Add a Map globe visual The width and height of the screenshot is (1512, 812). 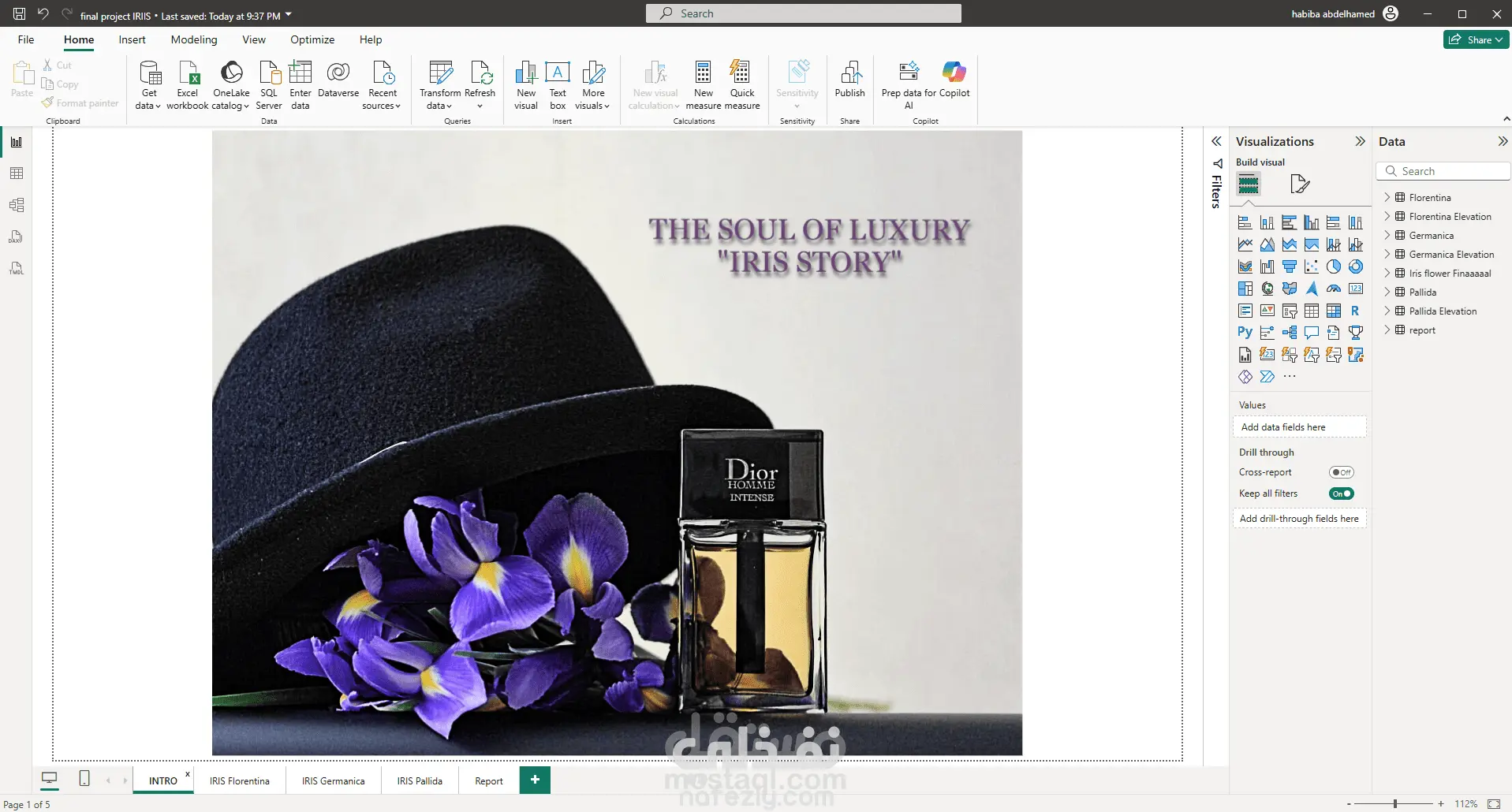(x=1267, y=289)
